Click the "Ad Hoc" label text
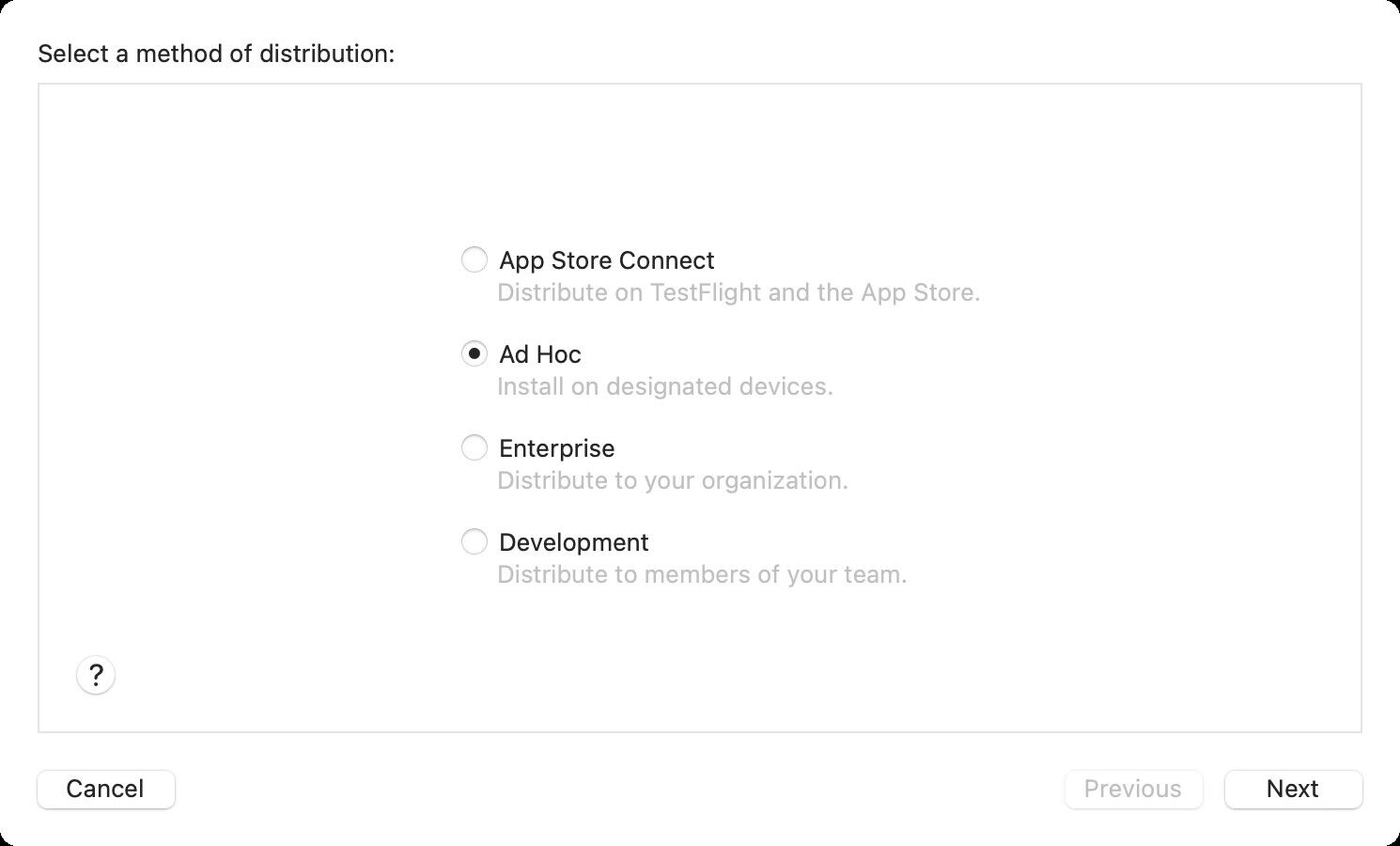Screen dimensions: 1400x846 pyautogui.click(x=540, y=354)
